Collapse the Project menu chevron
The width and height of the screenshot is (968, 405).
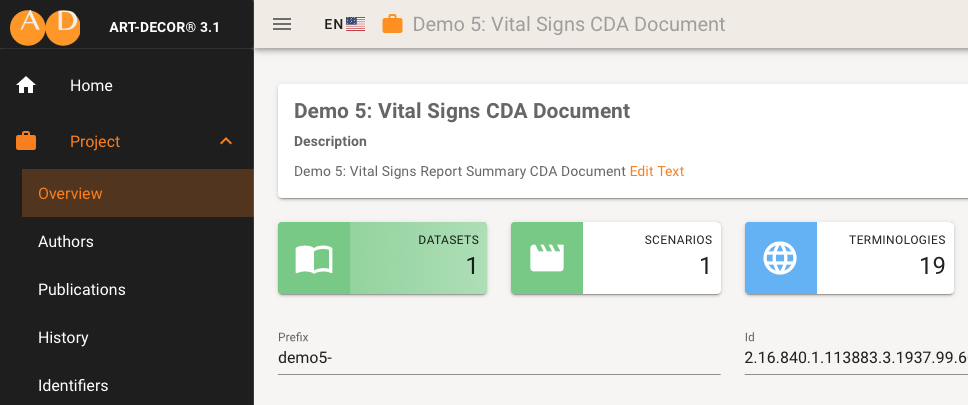[226, 142]
